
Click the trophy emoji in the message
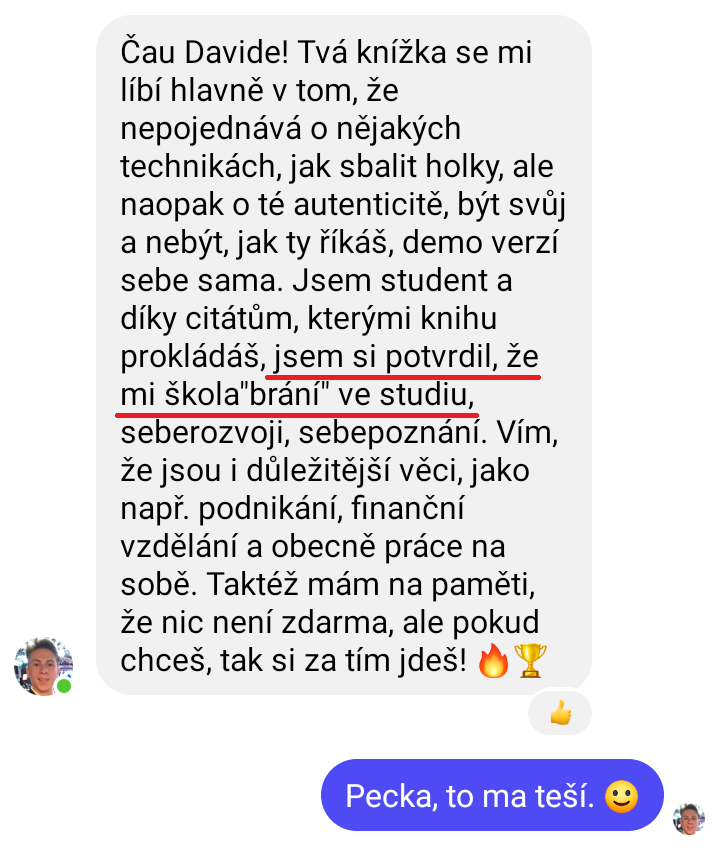[530, 660]
